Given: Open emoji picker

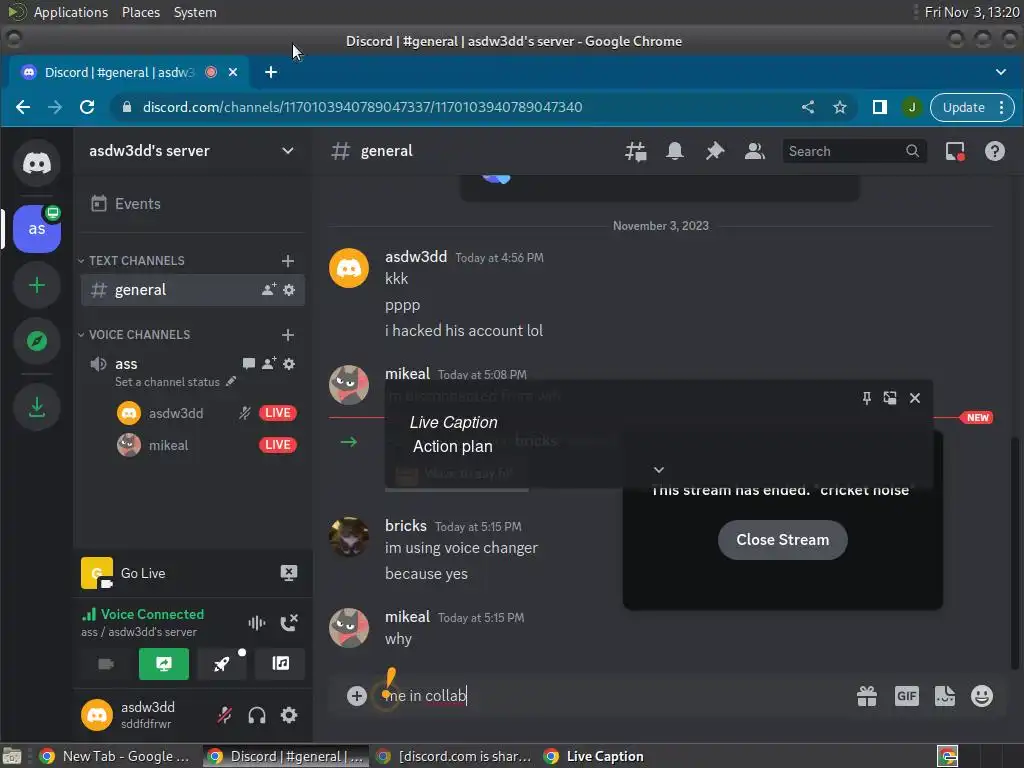Looking at the screenshot, I should [x=982, y=696].
